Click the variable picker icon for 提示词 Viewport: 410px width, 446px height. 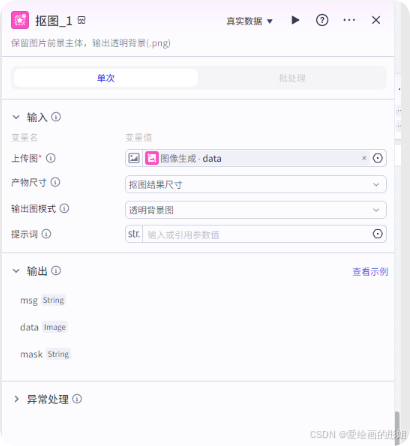(x=377, y=234)
